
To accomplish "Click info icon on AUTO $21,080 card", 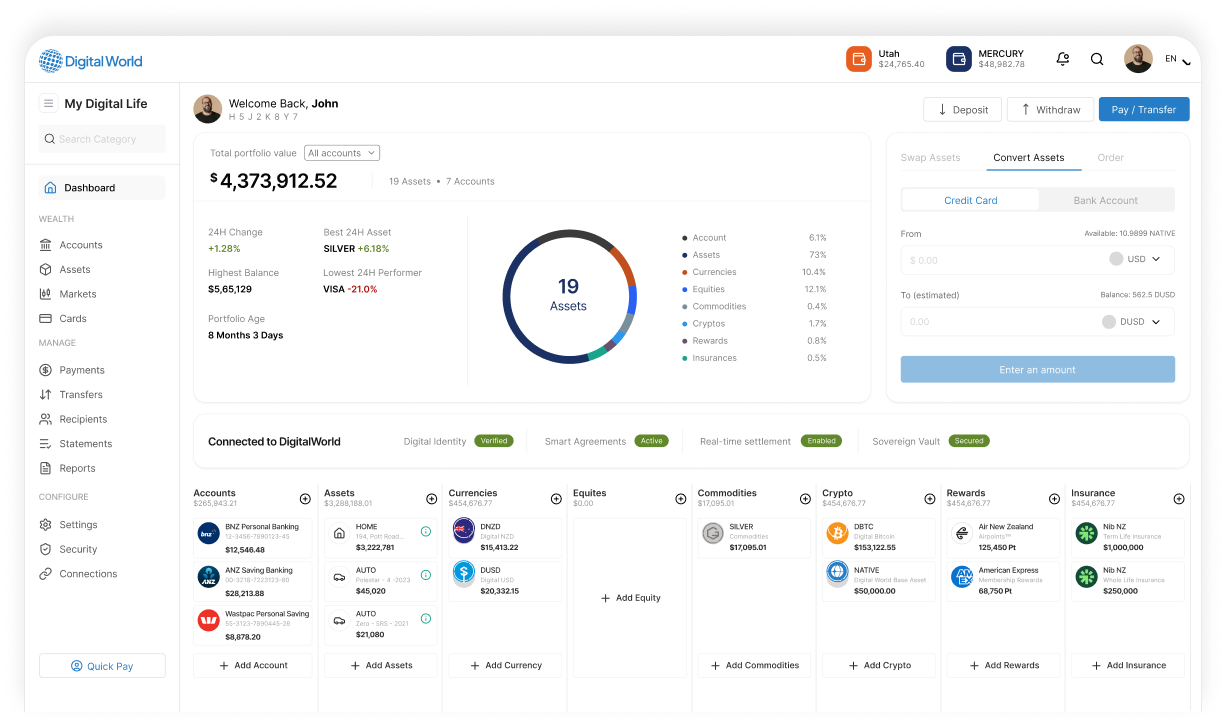I will [426, 619].
